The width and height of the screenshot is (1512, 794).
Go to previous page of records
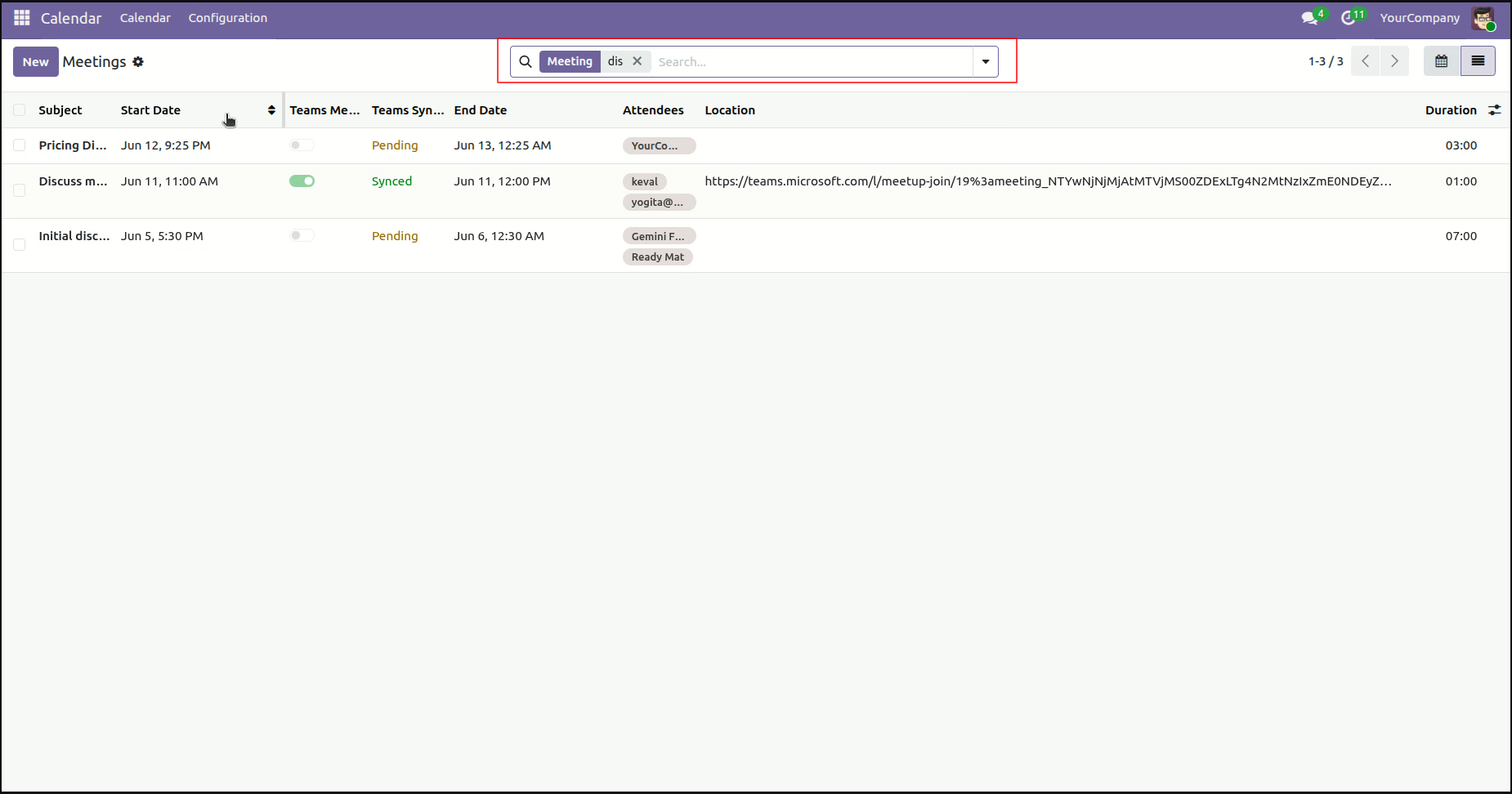pos(1365,61)
